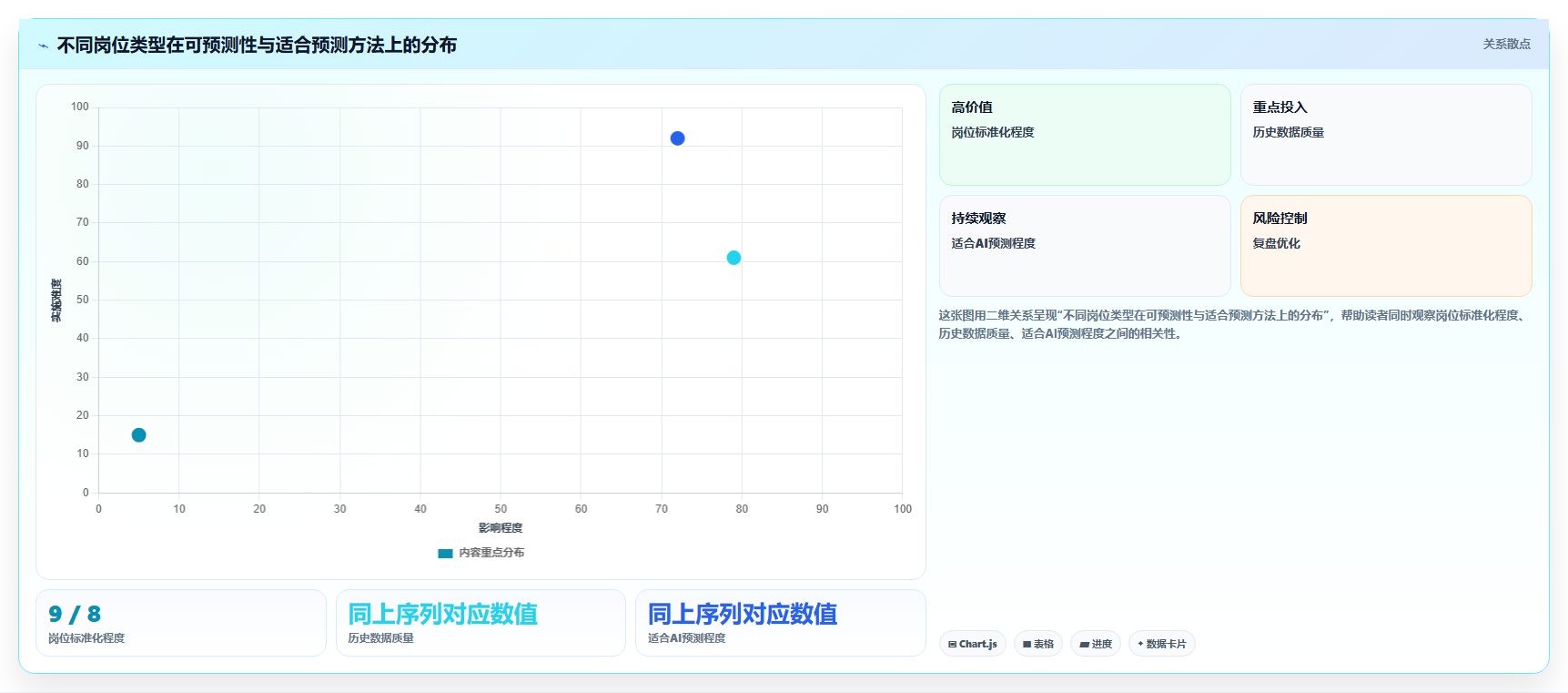1568x693 pixels.
Task: Click the y-axis tick label 100
Action: pos(80,107)
